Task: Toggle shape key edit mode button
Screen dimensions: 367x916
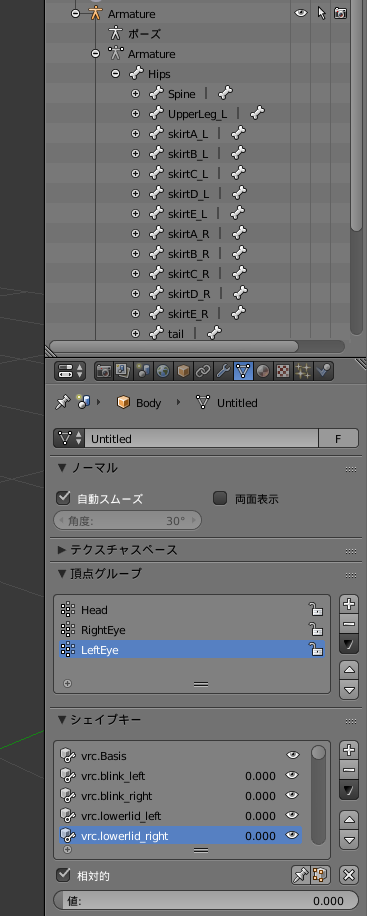Action: coord(321,875)
